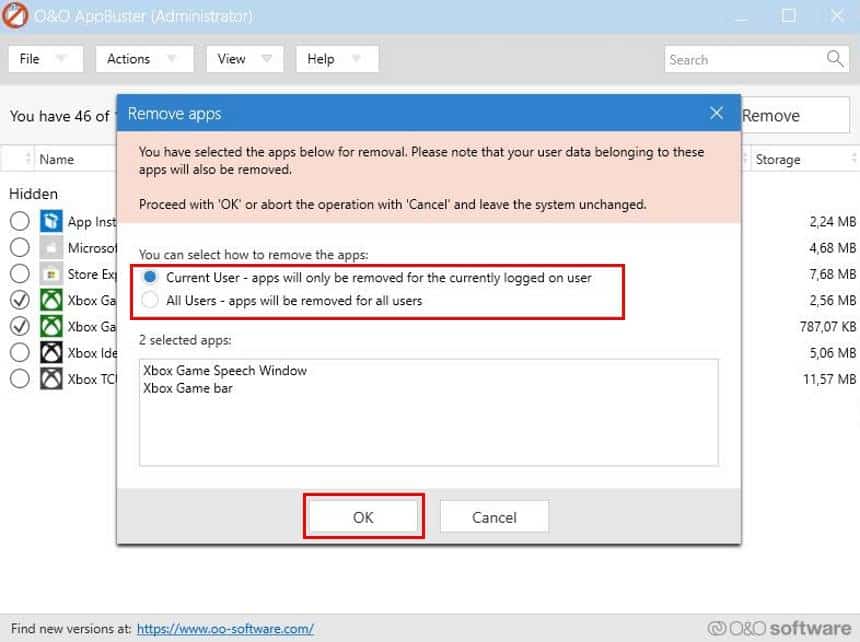Choose the All Users removal option
The height and width of the screenshot is (642, 860).
click(x=150, y=300)
